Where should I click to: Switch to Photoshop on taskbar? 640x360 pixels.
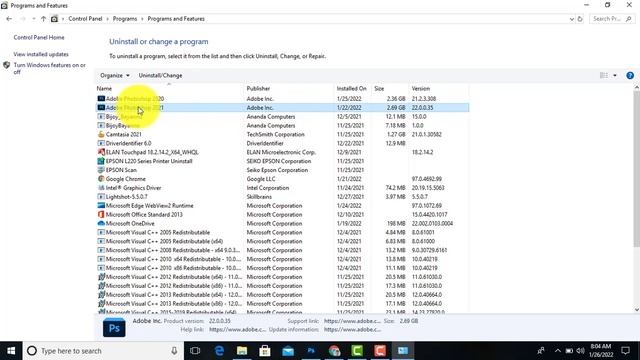tap(311, 351)
